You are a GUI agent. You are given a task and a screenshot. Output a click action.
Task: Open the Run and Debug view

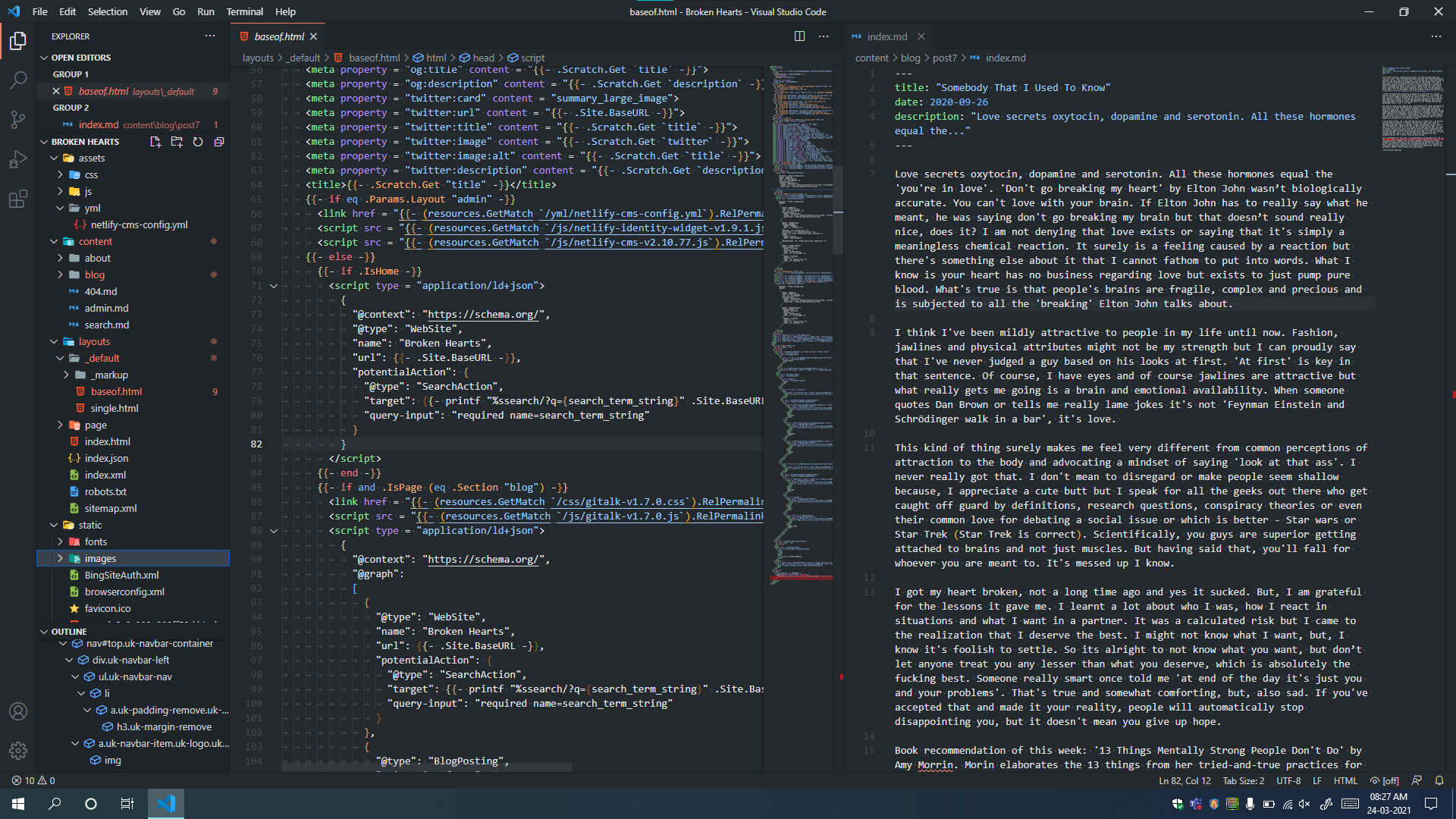(18, 160)
